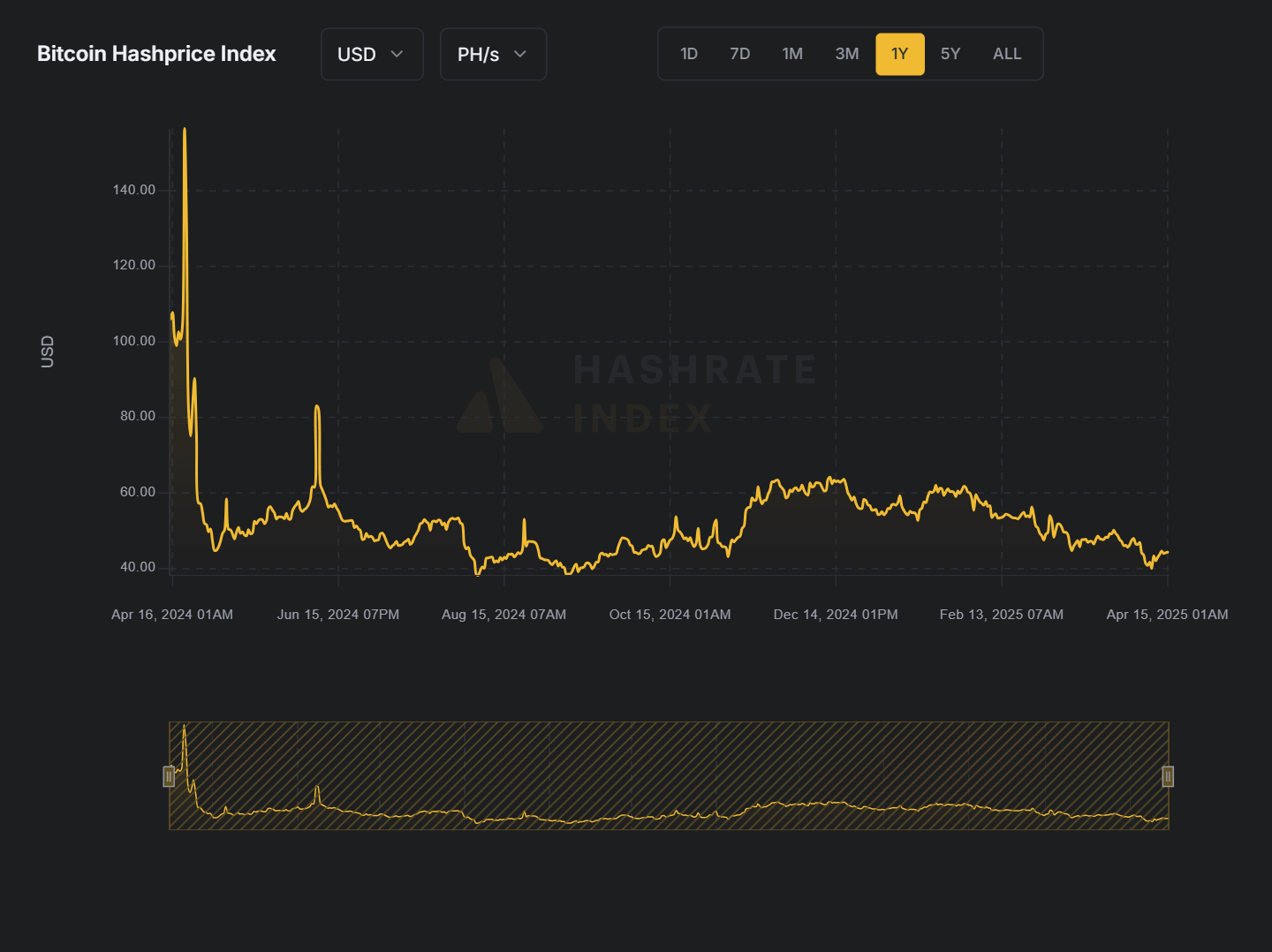
Task: Click the chevron arrow beside USD
Action: tap(397, 54)
